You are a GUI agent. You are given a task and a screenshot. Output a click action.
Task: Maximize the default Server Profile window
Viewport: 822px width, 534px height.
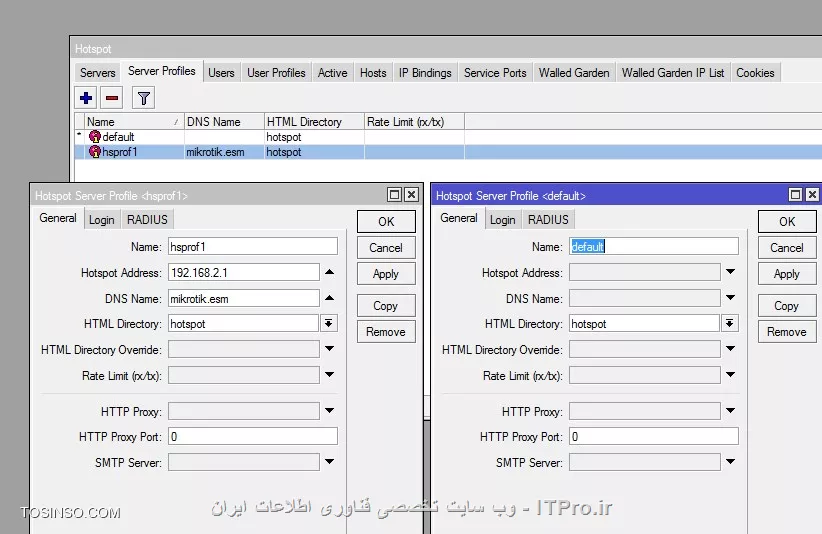[795, 195]
